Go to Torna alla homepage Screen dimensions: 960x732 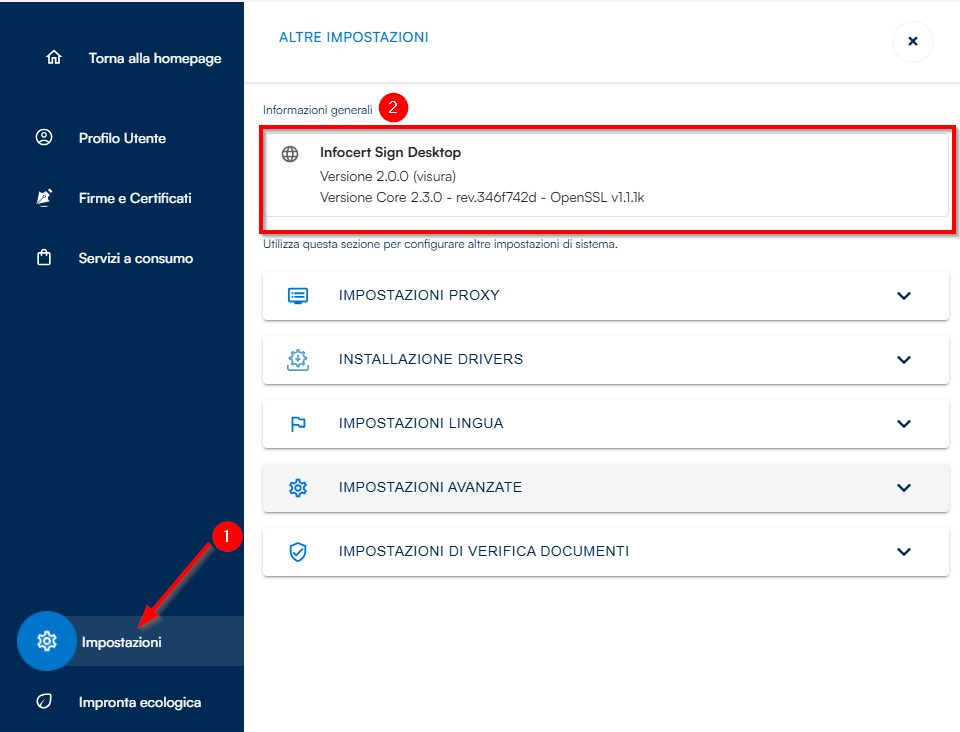(x=155, y=58)
